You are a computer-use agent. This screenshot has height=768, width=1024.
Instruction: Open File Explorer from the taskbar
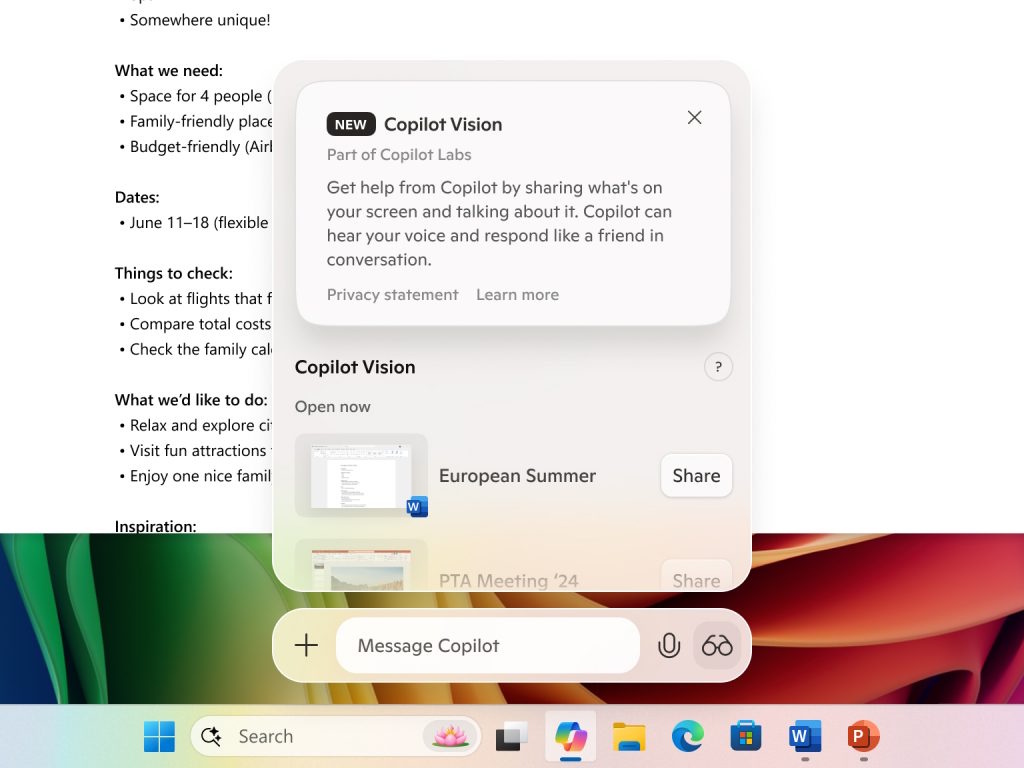point(628,736)
